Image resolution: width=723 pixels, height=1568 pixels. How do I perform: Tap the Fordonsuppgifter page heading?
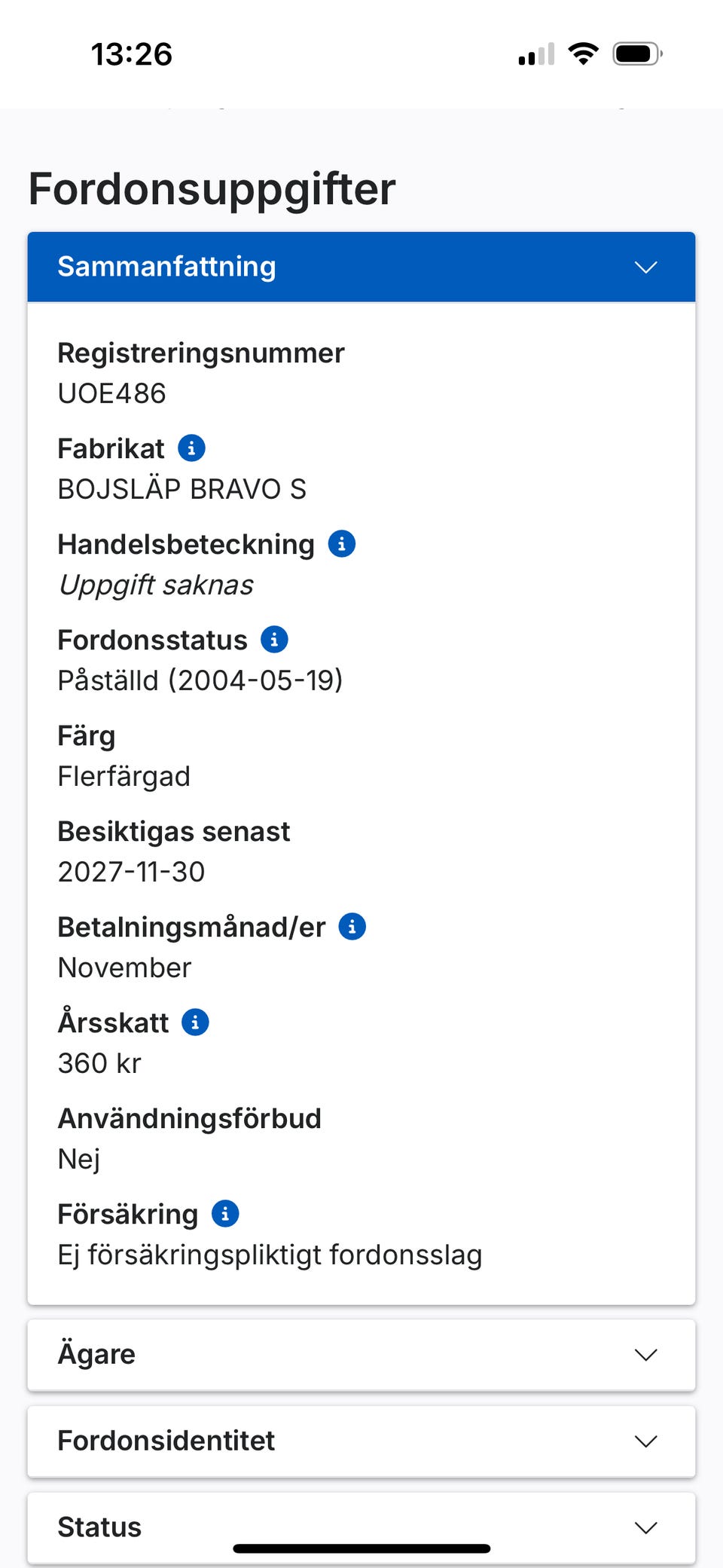pos(212,188)
